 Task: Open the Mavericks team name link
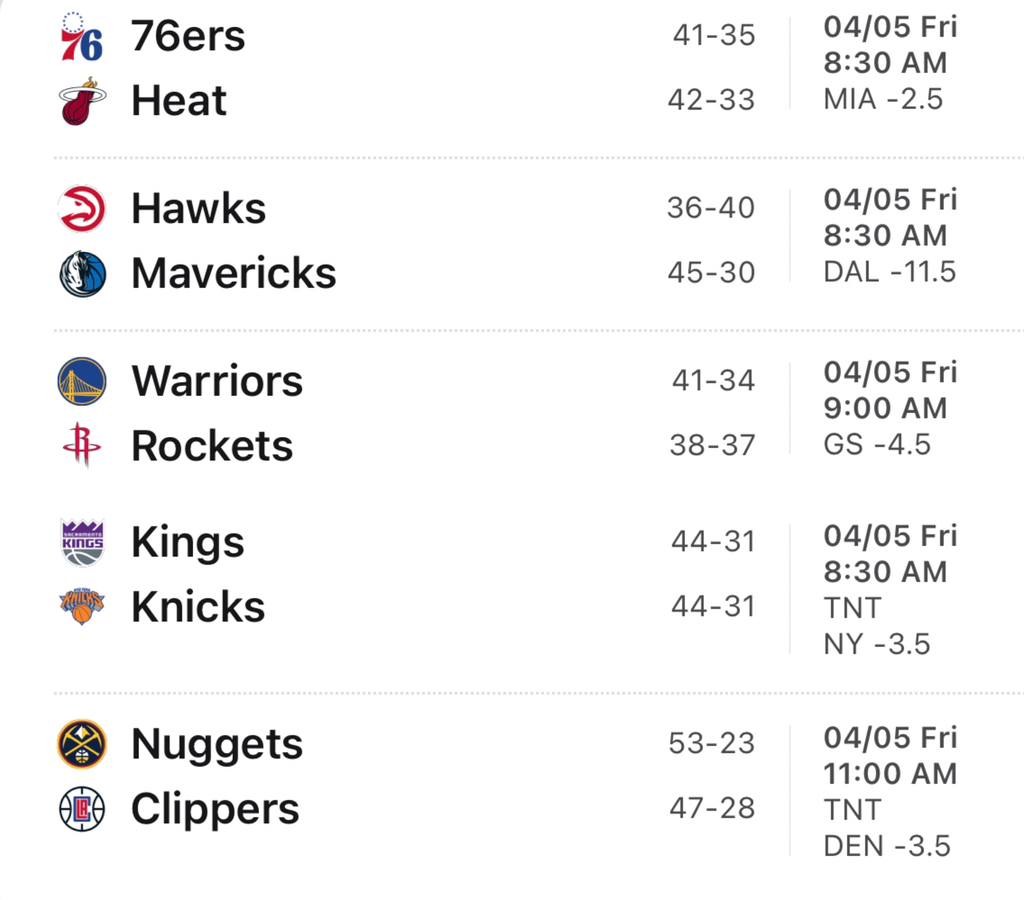click(x=233, y=273)
